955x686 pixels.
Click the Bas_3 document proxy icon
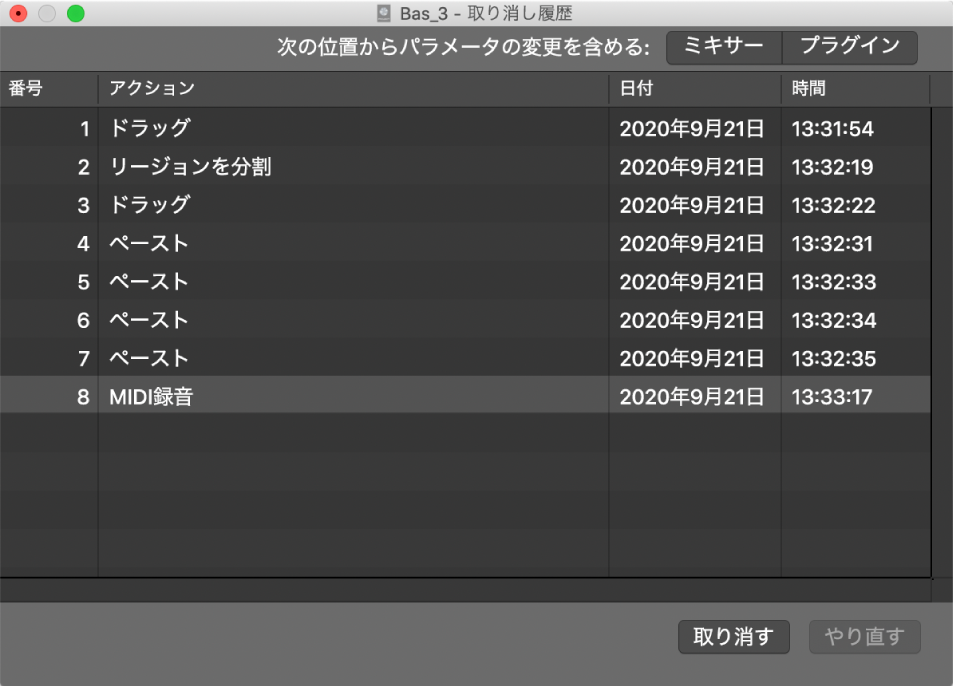pos(383,14)
